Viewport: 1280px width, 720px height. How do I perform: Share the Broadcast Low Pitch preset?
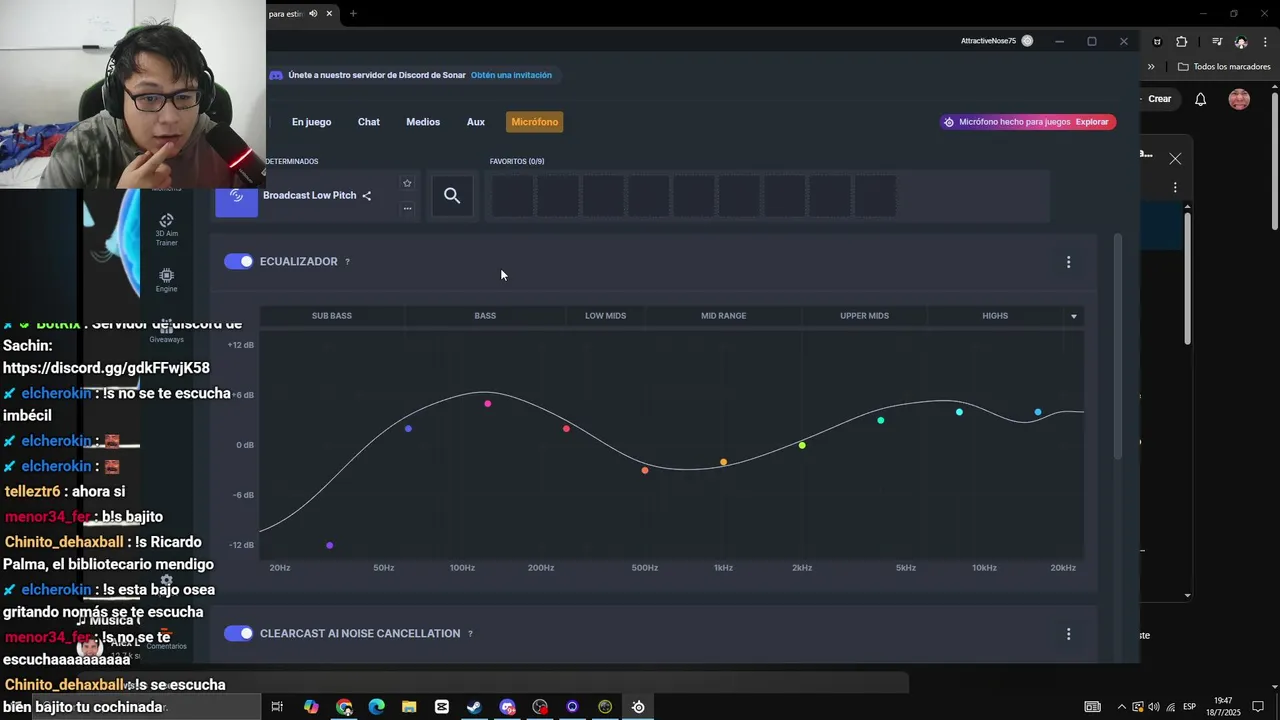(x=367, y=196)
